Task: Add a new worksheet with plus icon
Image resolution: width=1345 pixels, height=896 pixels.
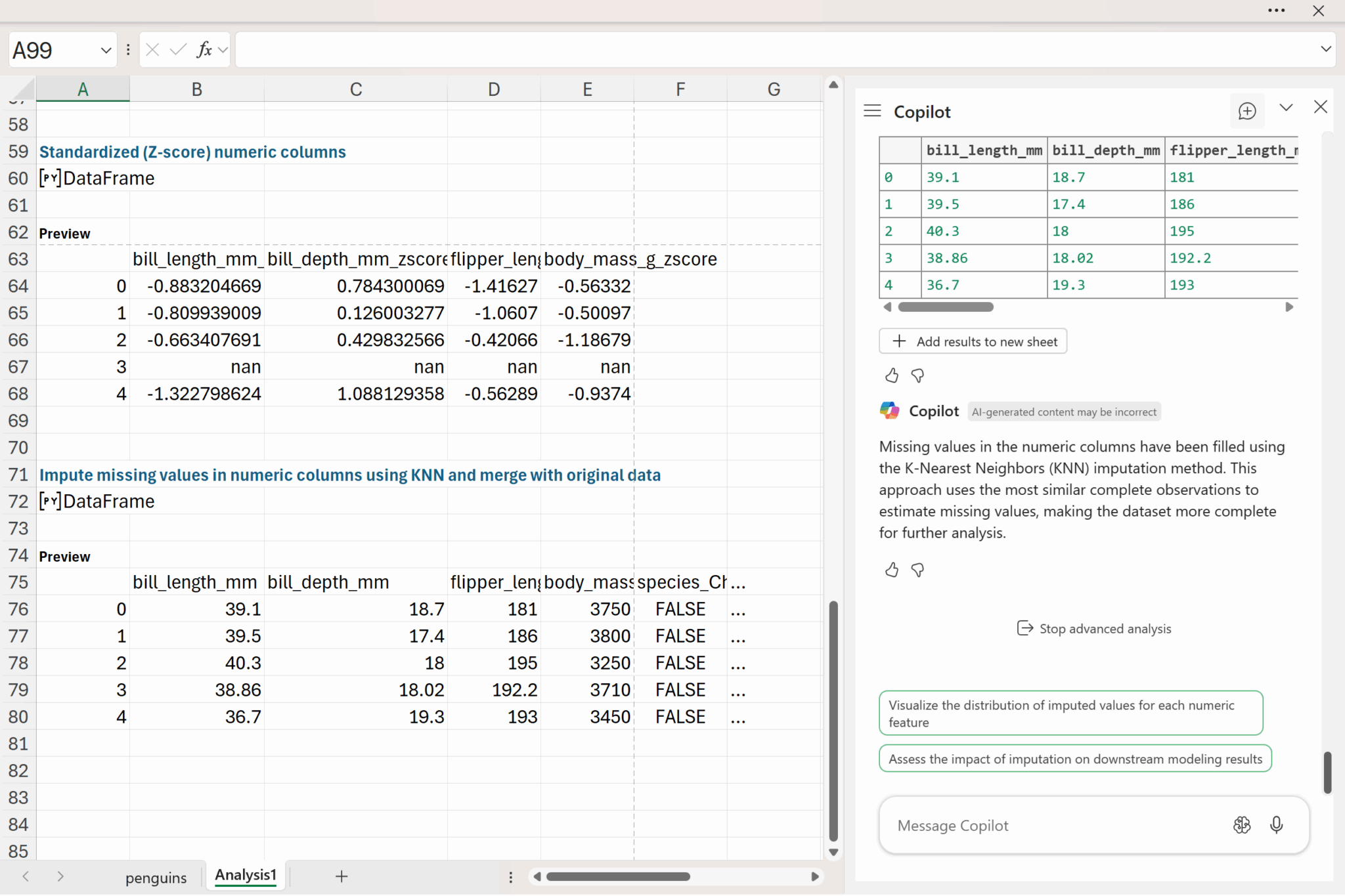Action: (342, 876)
